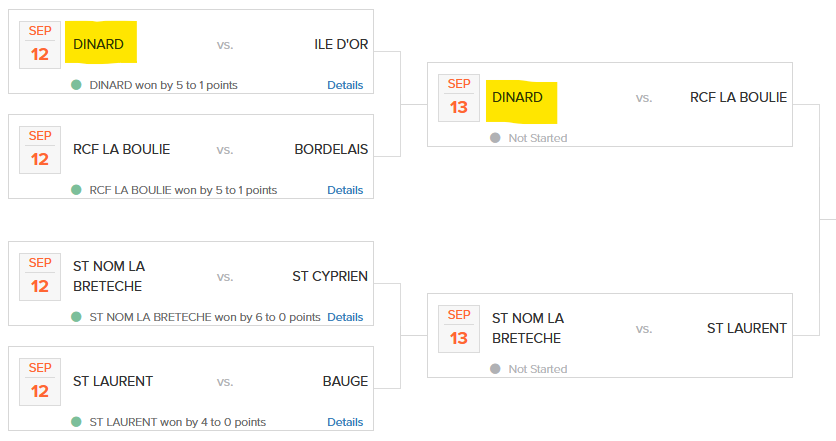Open Details for DINARD vs ILE D'OR match

tap(345, 85)
